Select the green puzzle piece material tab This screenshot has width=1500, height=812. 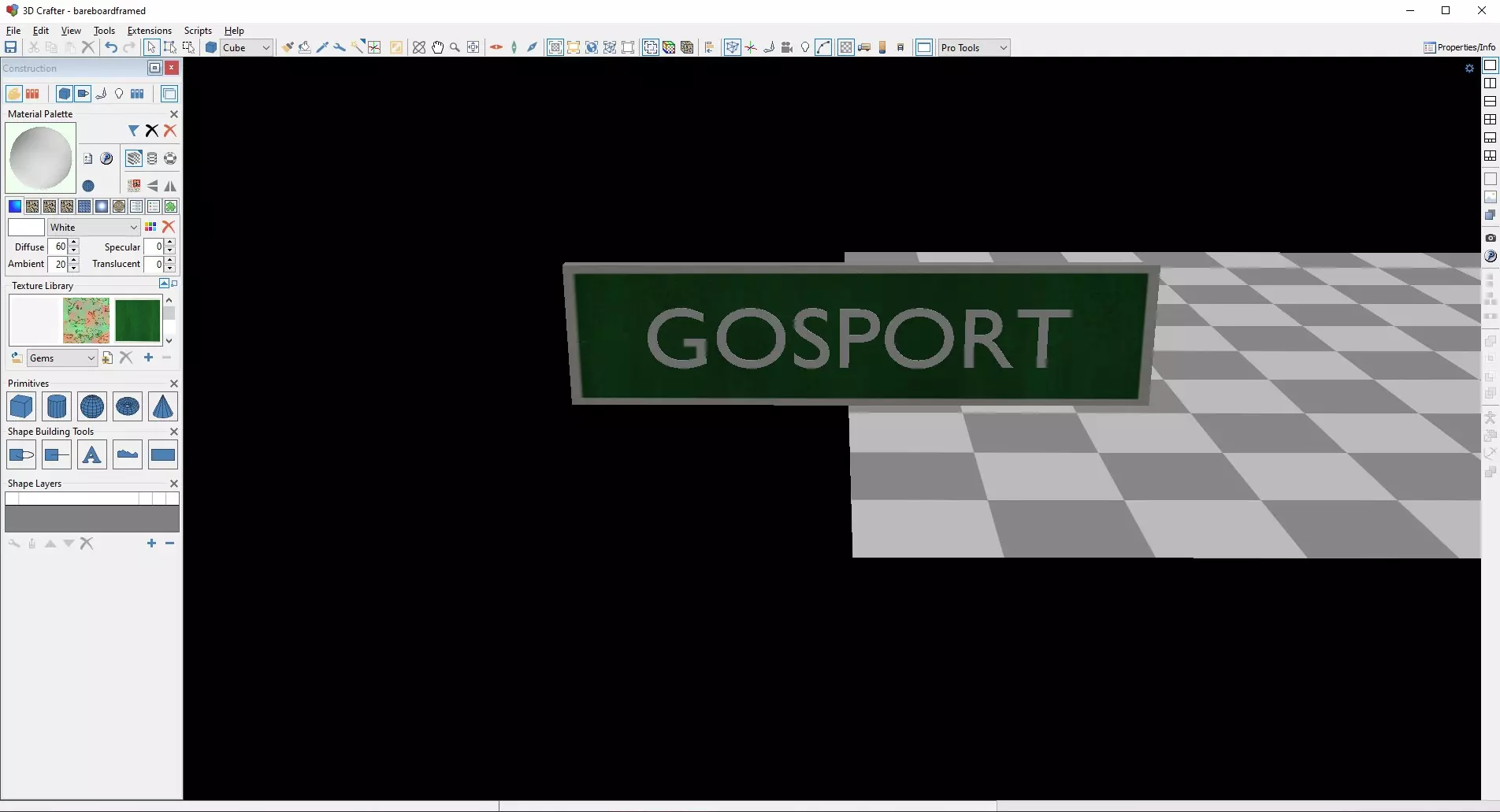171,206
